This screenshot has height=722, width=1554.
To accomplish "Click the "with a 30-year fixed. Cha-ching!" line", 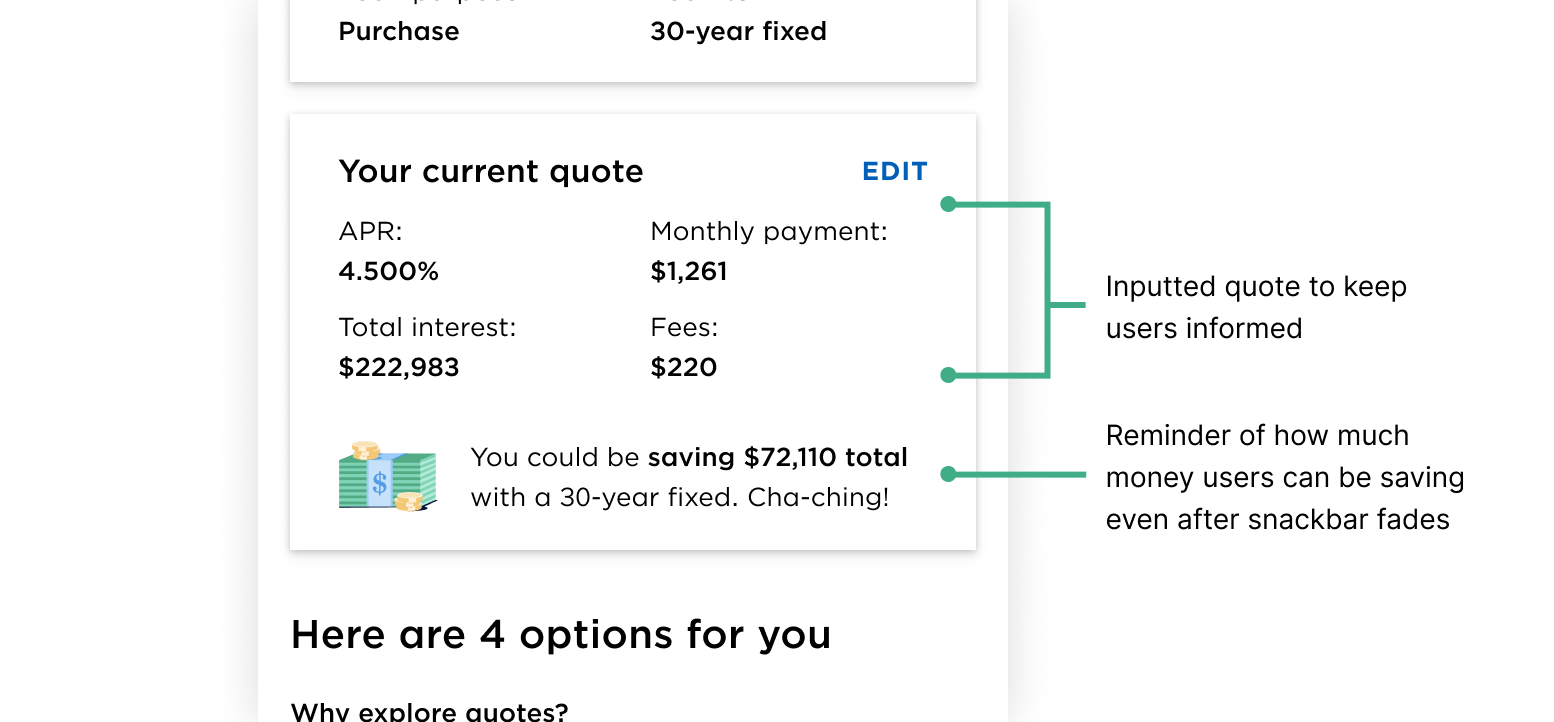I will (680, 497).
